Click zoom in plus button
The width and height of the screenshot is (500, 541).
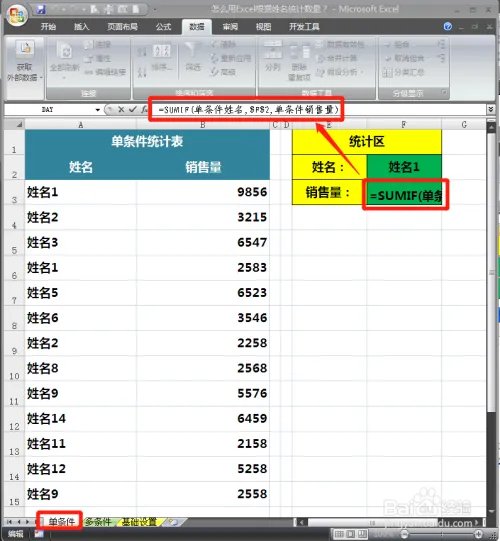point(478,534)
